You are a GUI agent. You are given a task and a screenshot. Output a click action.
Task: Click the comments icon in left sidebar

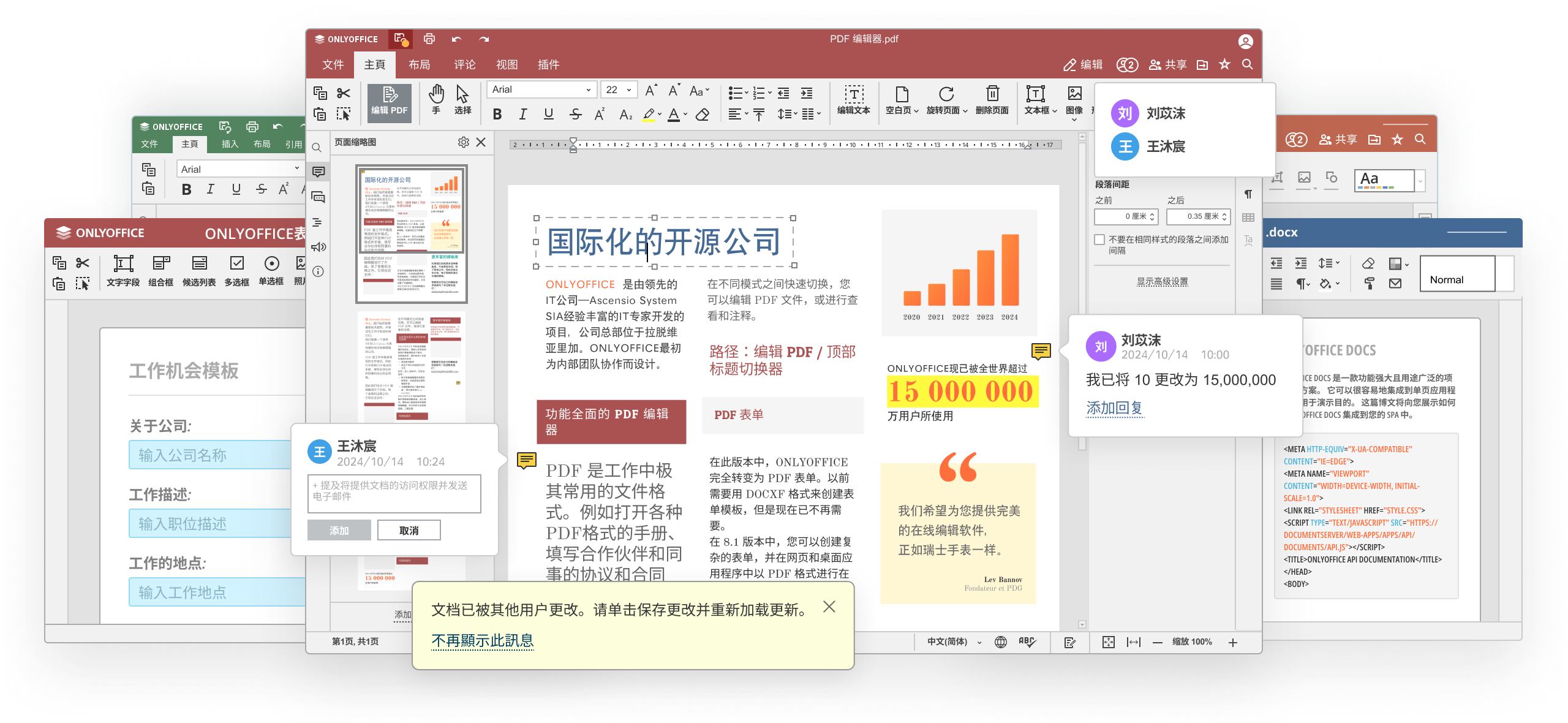318,172
